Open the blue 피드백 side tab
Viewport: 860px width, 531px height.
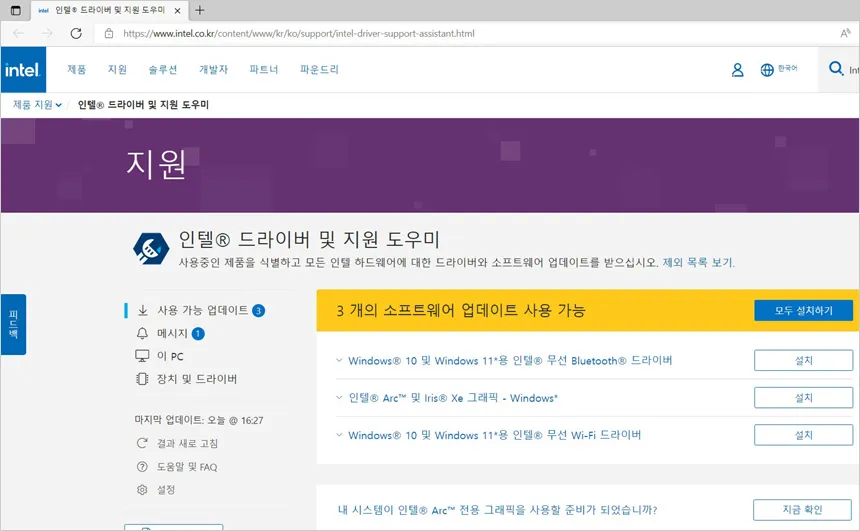[x=14, y=324]
